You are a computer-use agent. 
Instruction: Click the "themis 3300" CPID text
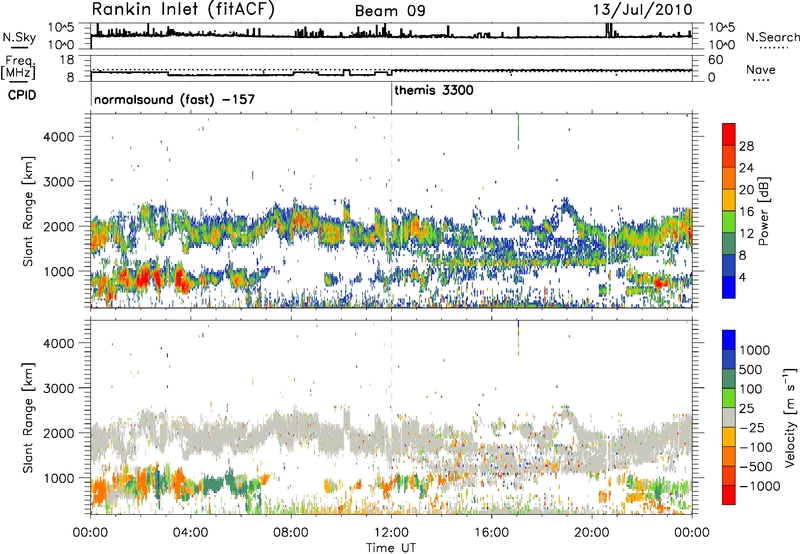click(x=434, y=90)
